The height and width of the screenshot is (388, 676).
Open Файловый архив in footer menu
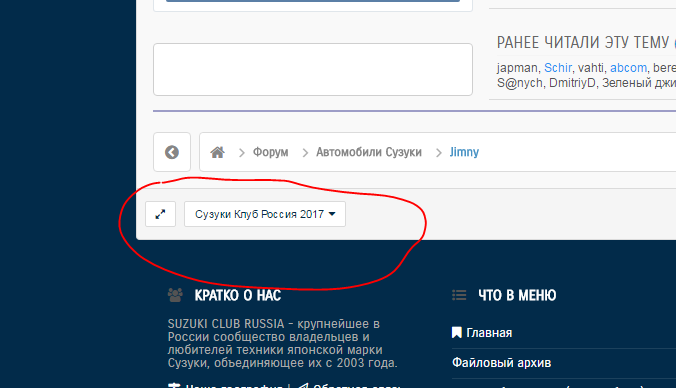click(501, 363)
